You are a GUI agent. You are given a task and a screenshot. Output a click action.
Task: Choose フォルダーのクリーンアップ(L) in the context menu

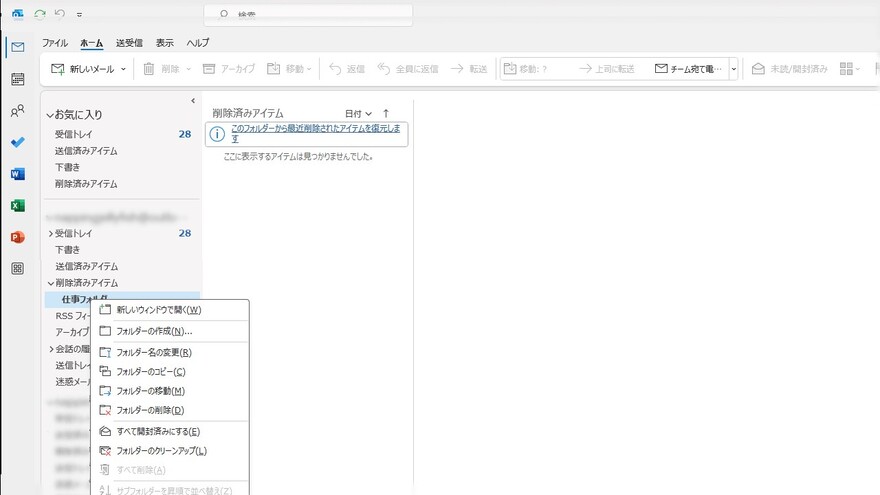[170, 451]
